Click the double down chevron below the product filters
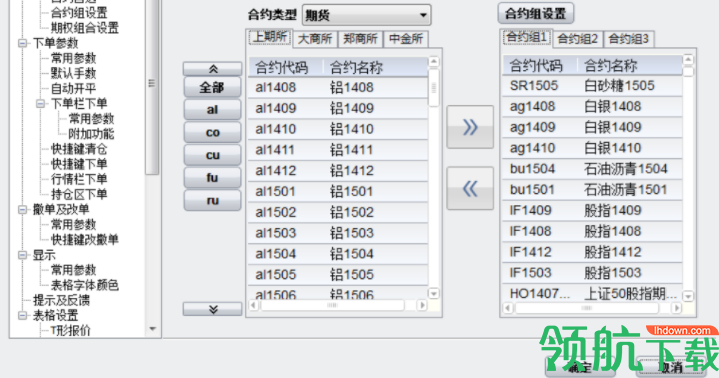The height and width of the screenshot is (378, 719). point(212,309)
